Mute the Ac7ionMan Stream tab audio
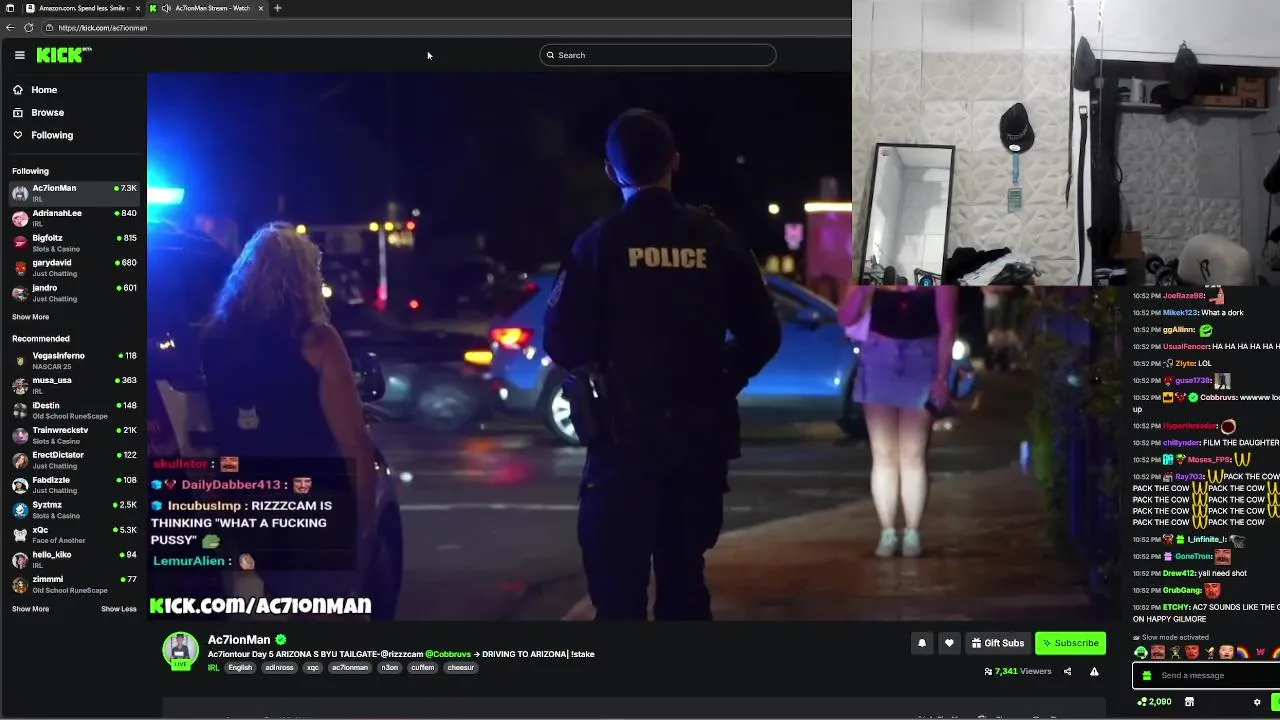The width and height of the screenshot is (1280, 720). click(x=166, y=8)
